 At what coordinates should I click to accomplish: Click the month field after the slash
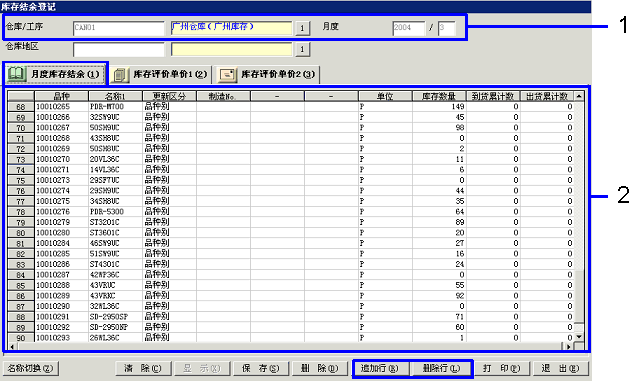pyautogui.click(x=446, y=28)
